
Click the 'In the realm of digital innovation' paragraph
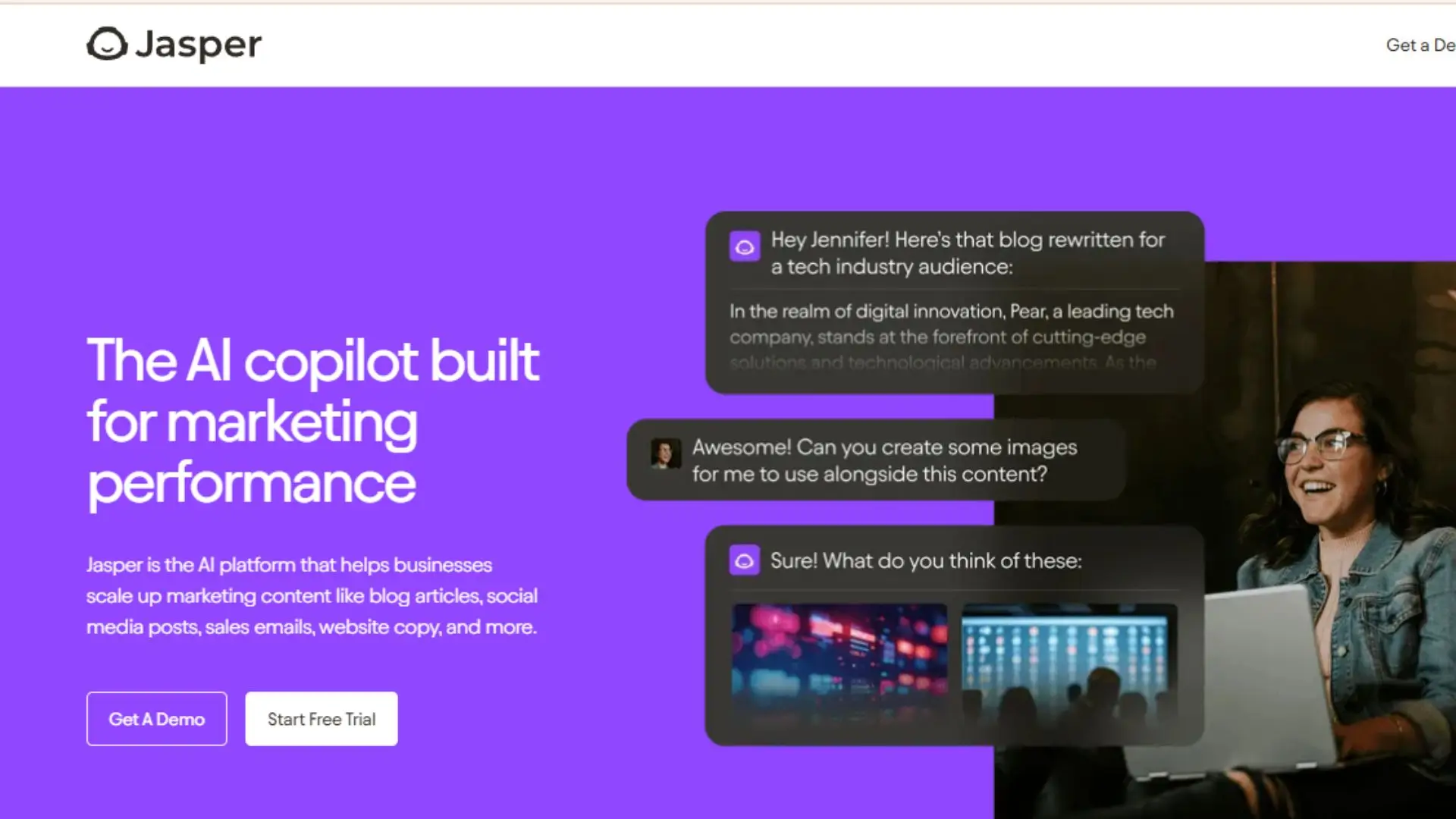952,337
